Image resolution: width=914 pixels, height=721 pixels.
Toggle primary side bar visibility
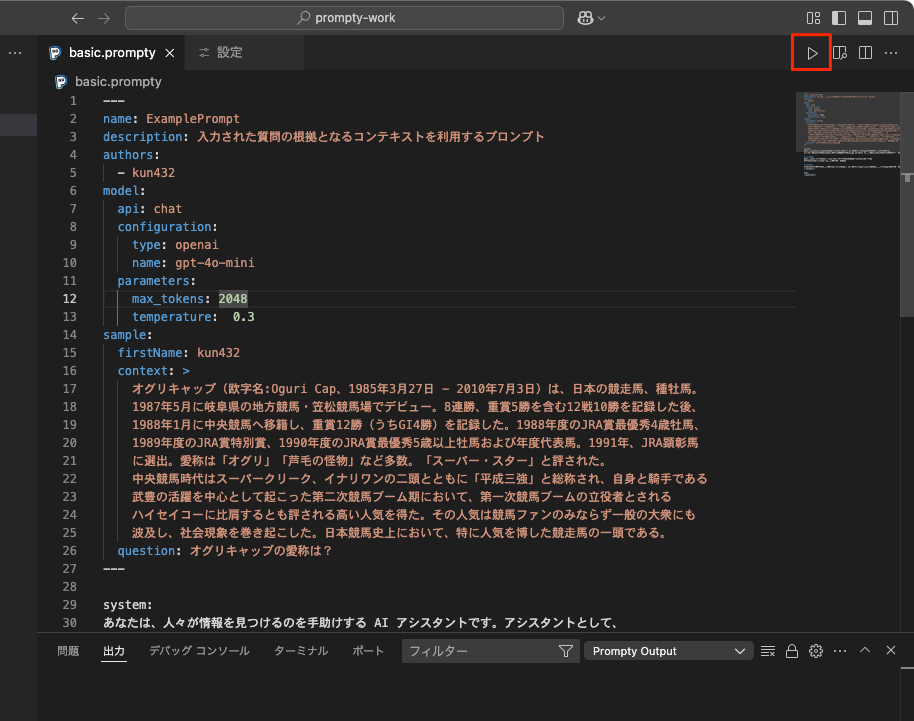(839, 18)
